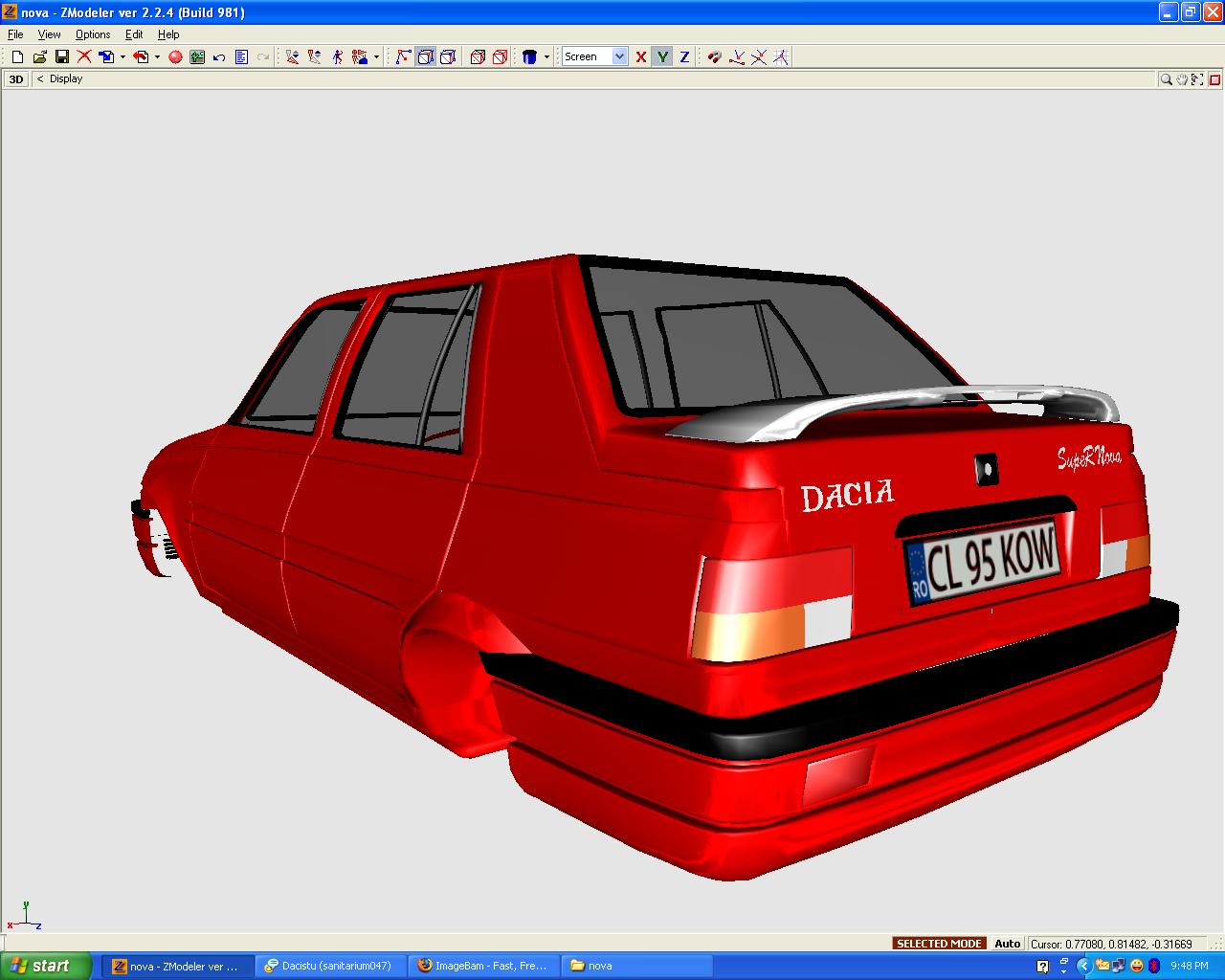Click the red export icon in the toolbar

(141, 57)
